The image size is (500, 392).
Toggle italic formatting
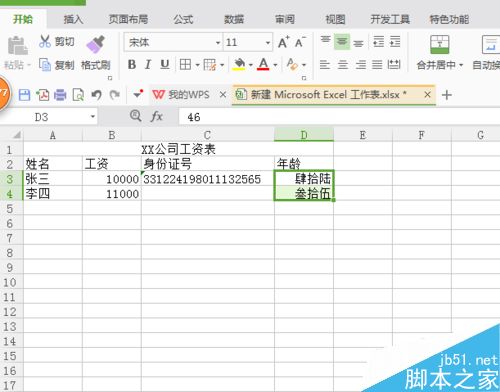(148, 65)
